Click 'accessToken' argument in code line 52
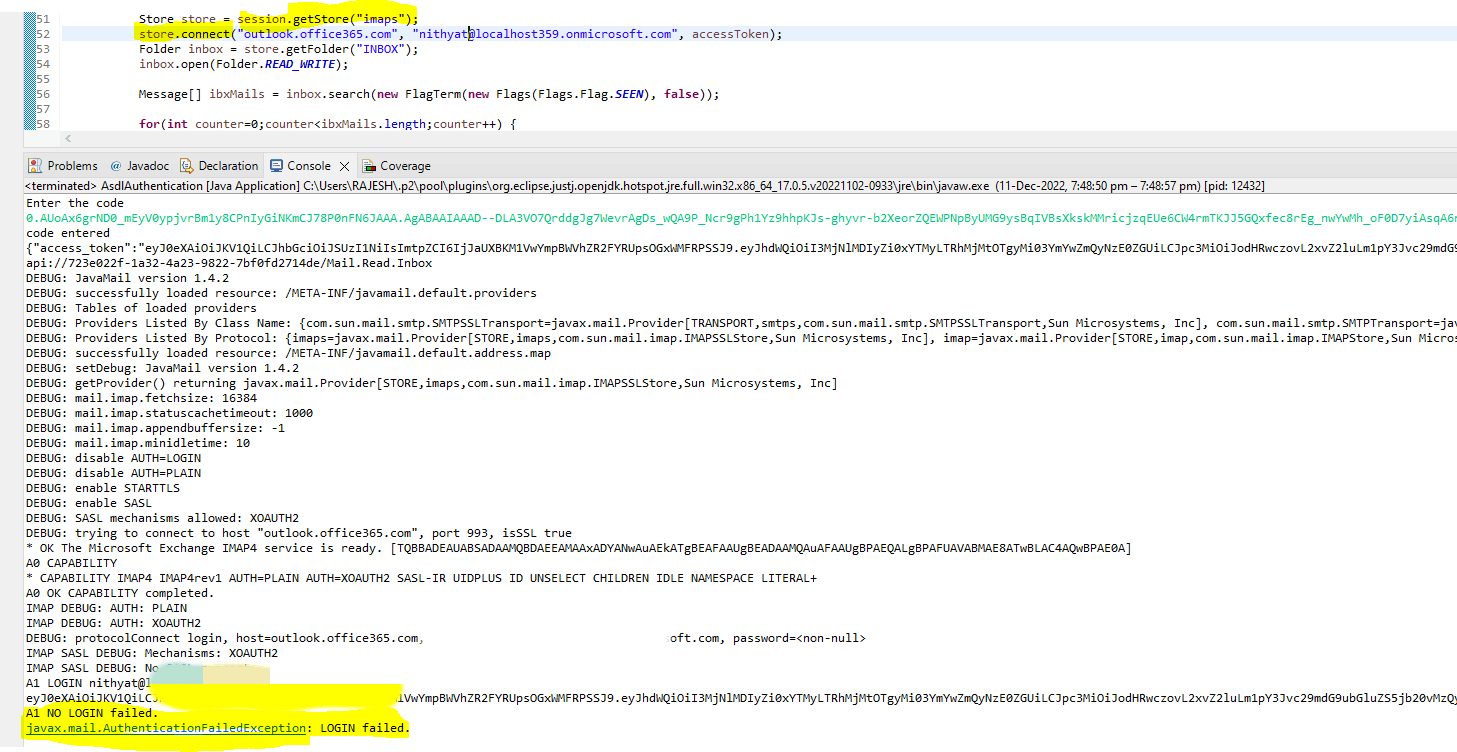1457x752 pixels. click(730, 34)
